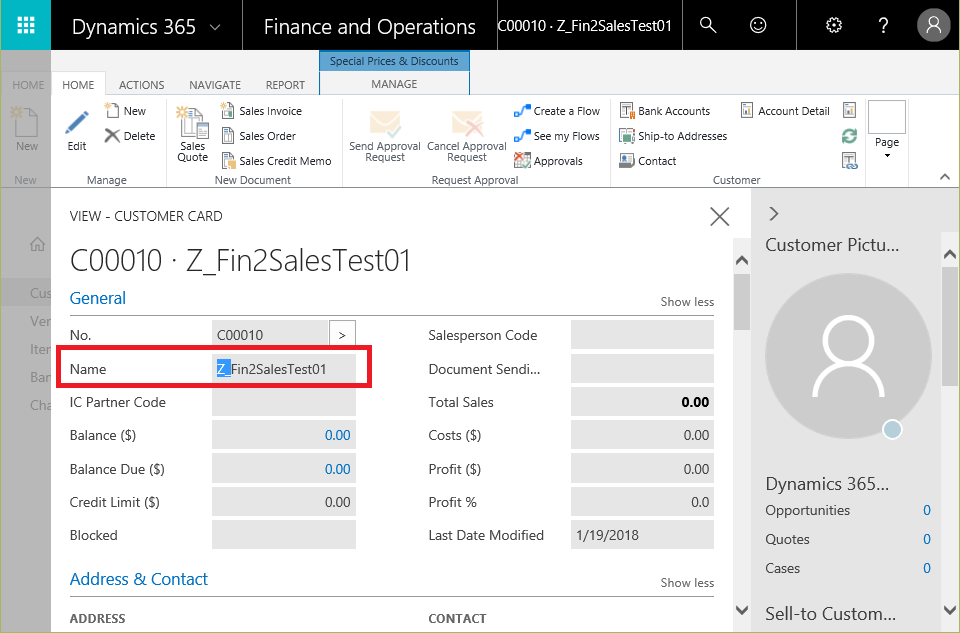Click the Salesperson Code field
The height and width of the screenshot is (633, 960).
pyautogui.click(x=642, y=335)
